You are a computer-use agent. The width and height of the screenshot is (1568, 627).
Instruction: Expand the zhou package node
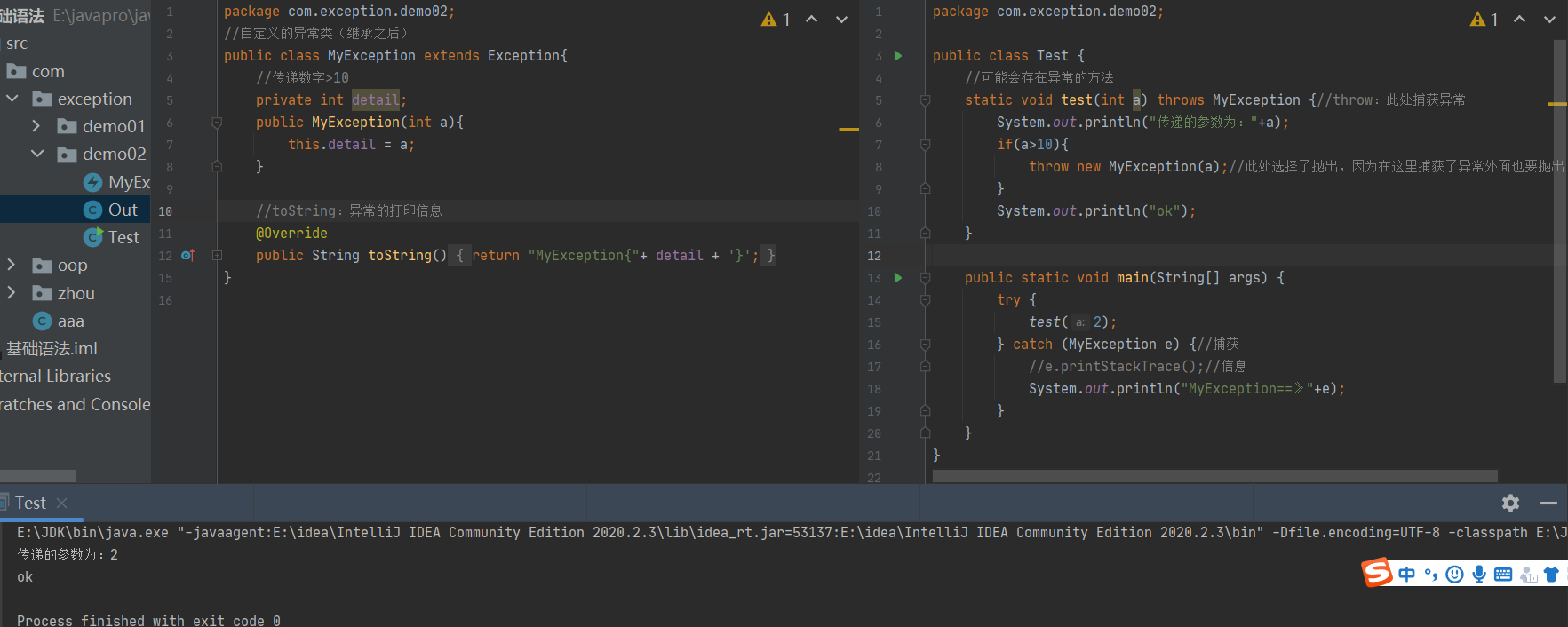(12, 293)
